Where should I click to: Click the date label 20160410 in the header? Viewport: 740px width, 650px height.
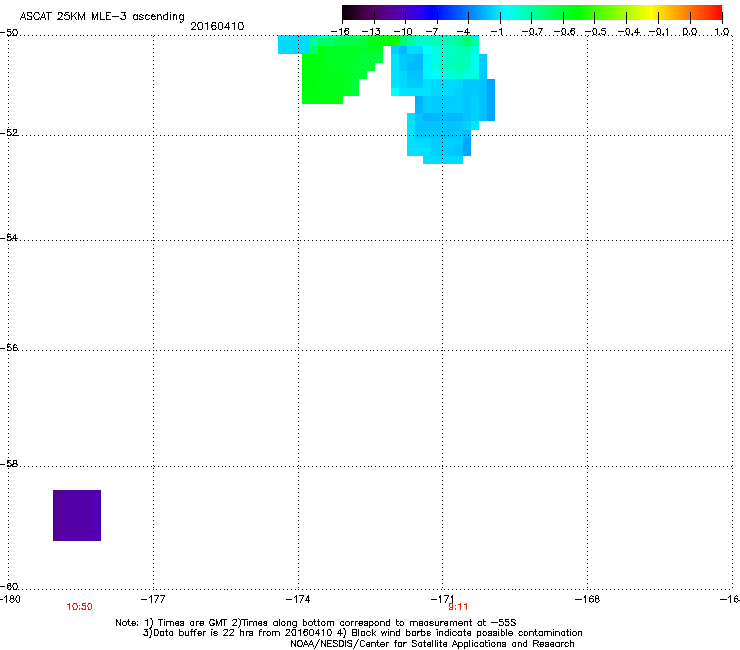[217, 26]
